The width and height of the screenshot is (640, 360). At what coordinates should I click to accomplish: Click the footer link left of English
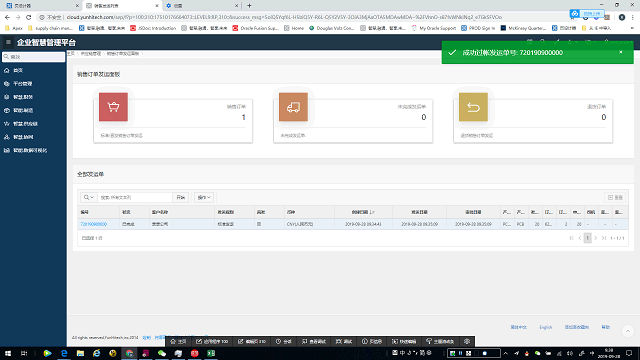[x=519, y=327]
